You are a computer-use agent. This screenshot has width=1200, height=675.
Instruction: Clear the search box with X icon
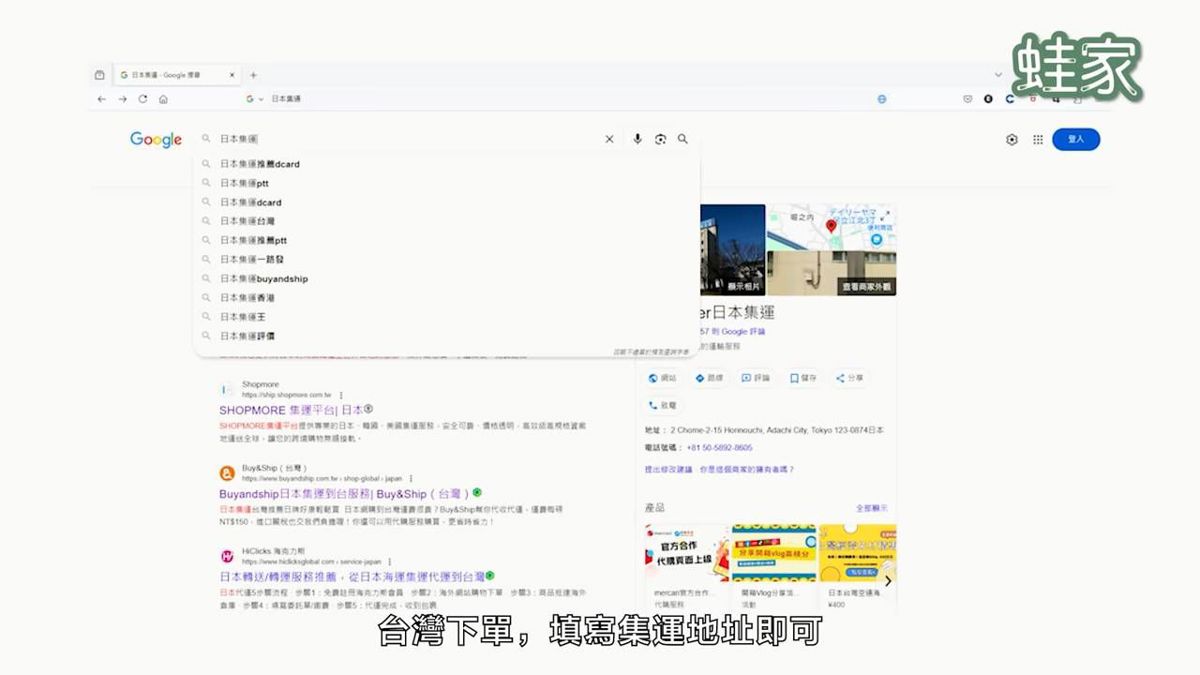point(609,139)
